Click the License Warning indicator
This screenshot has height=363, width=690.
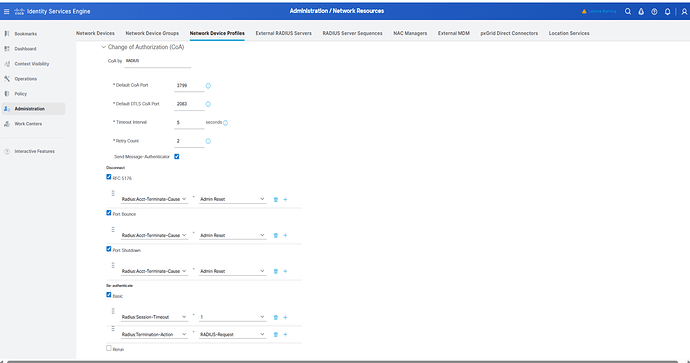599,11
